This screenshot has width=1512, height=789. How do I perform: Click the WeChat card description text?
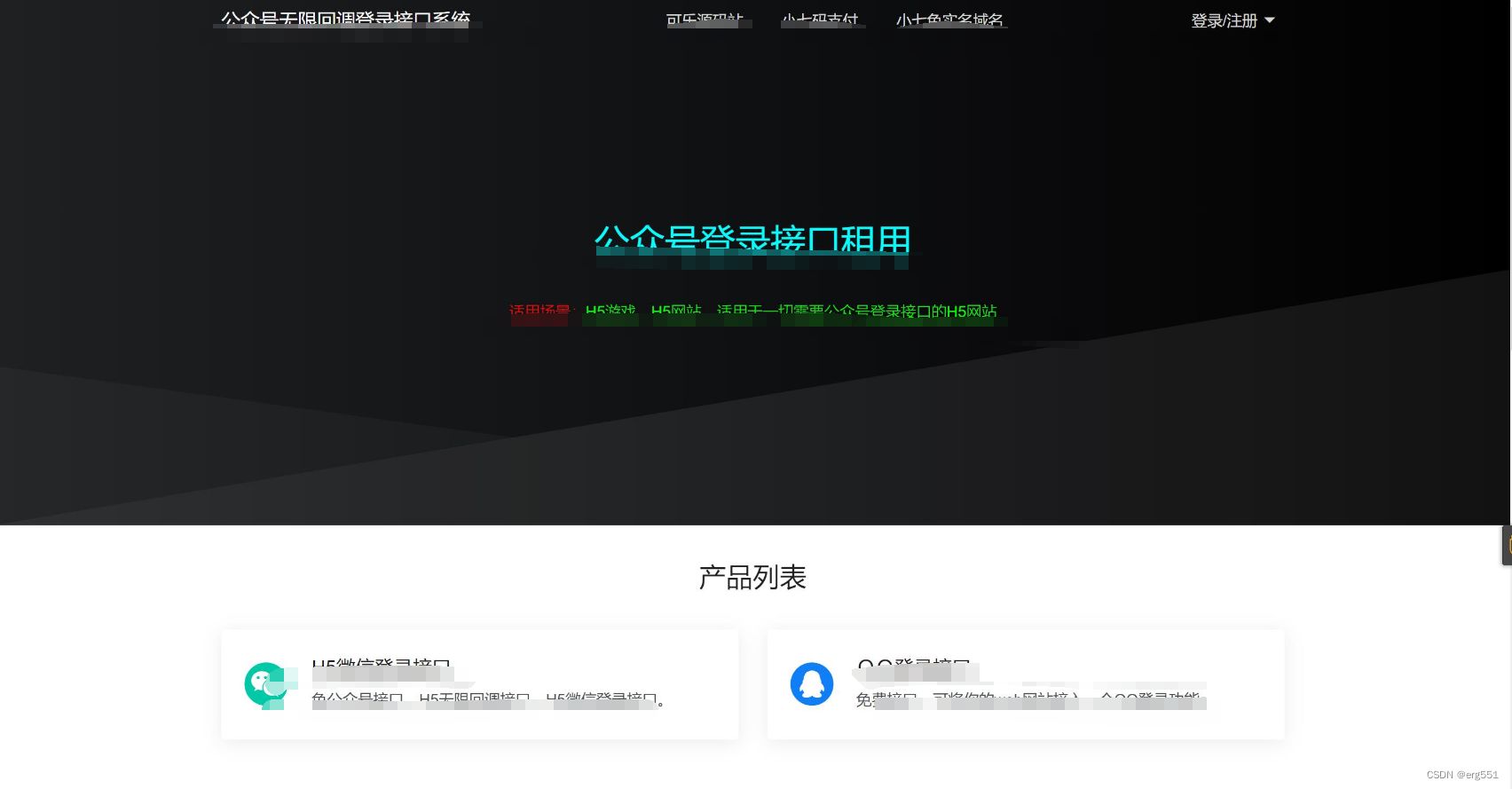click(488, 699)
